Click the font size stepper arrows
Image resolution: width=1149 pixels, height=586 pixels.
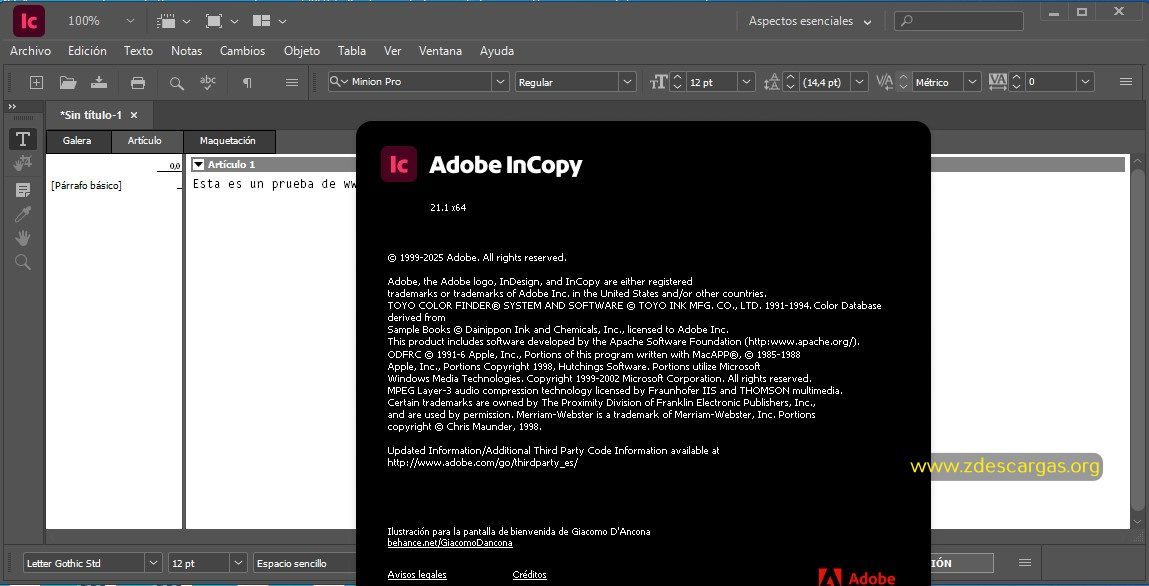coord(677,82)
